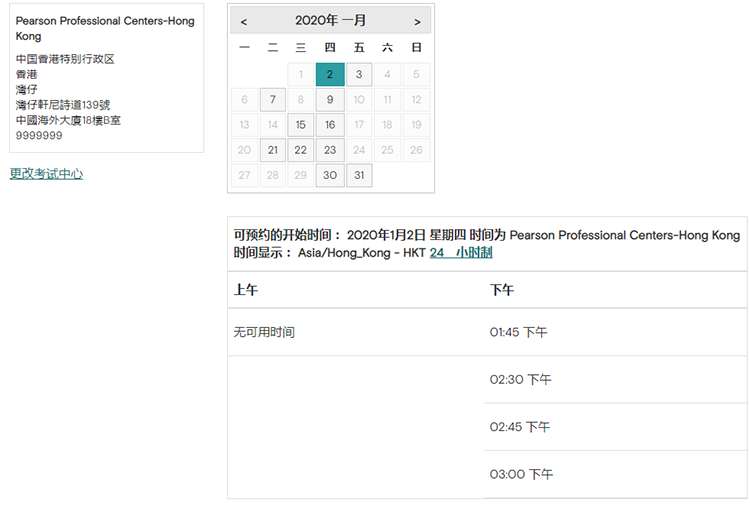Viewport: 750px width, 512px height.
Task: Select January 22 as the date
Action: [x=301, y=150]
